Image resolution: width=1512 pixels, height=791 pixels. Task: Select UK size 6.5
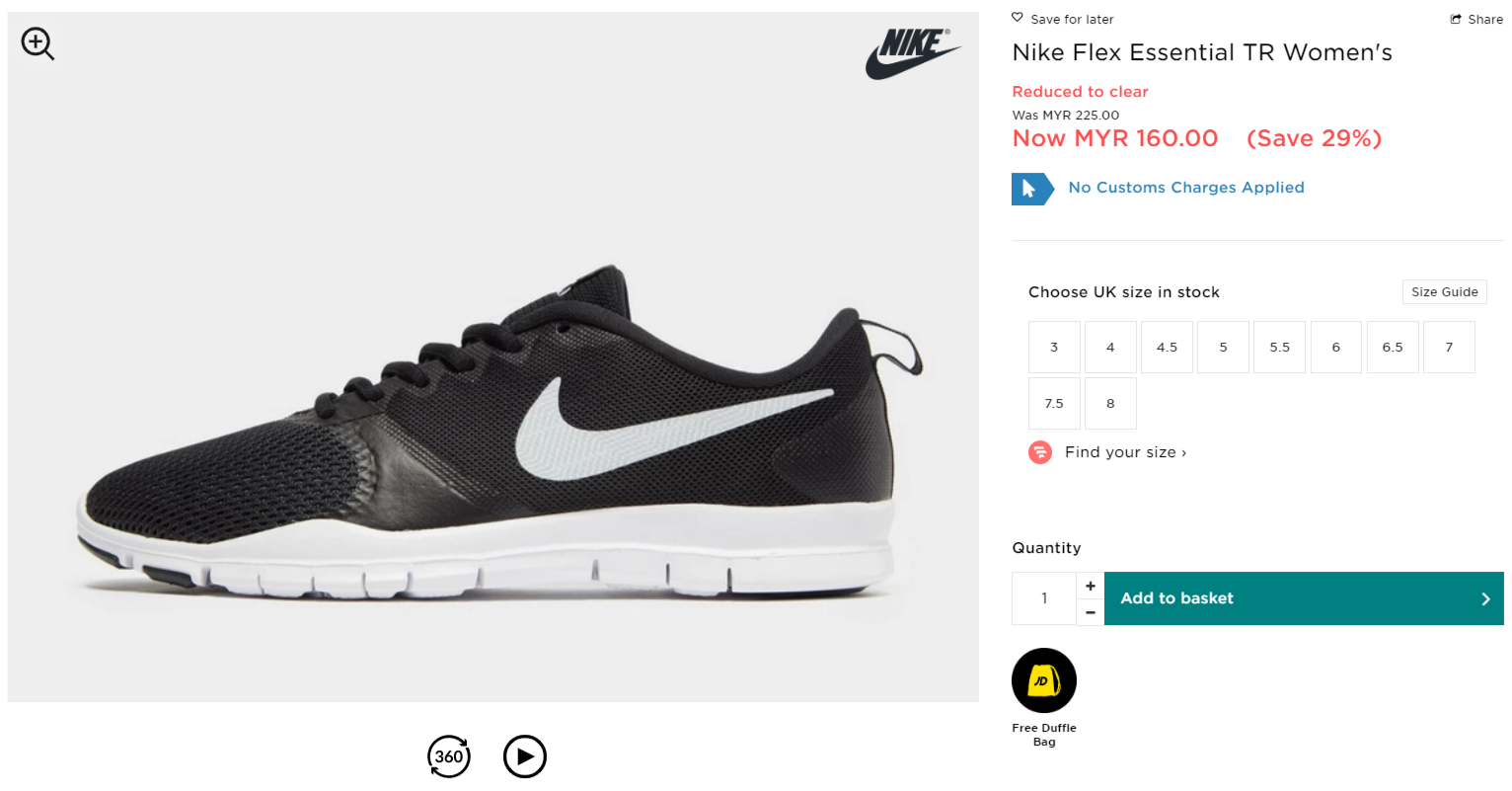(x=1393, y=348)
